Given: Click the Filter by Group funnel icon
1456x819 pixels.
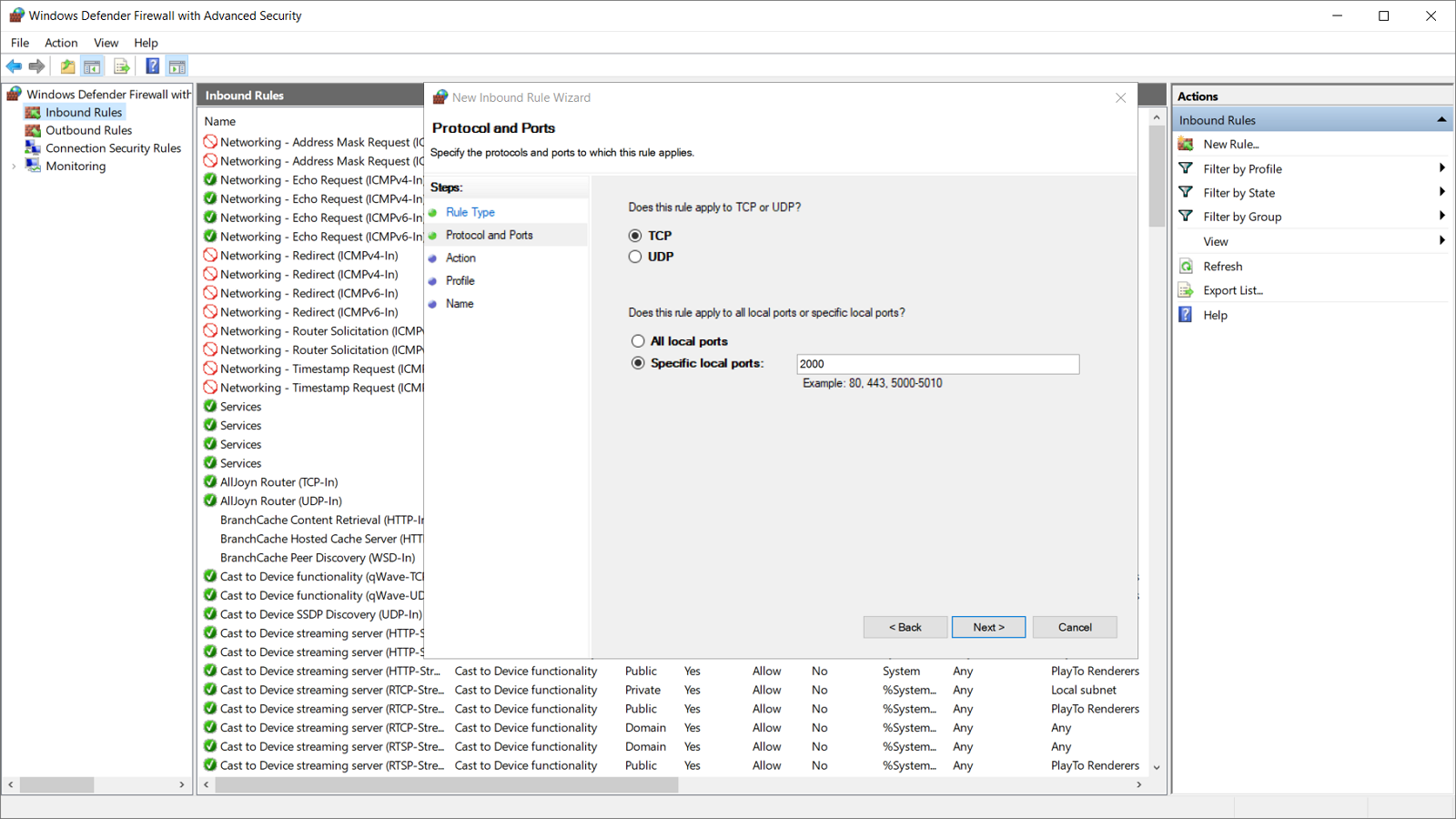Looking at the screenshot, I should pos(1186,217).
